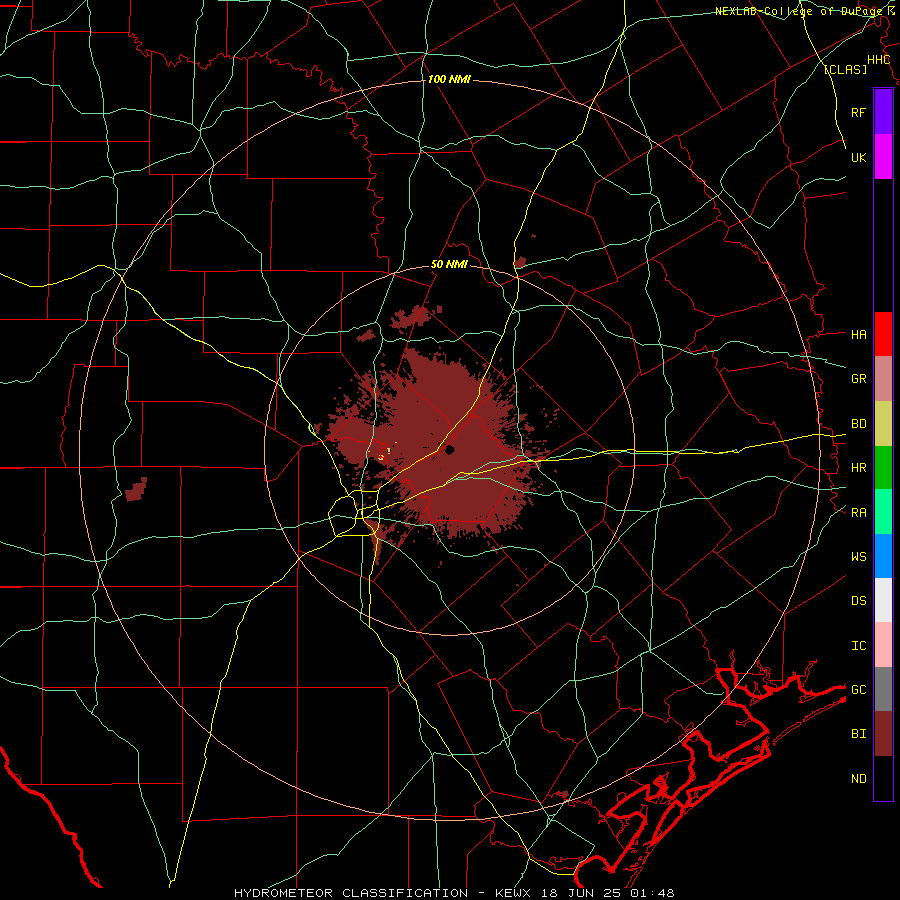Click the gray GC legend swatch
Viewport: 900px width, 900px height.
[883, 689]
